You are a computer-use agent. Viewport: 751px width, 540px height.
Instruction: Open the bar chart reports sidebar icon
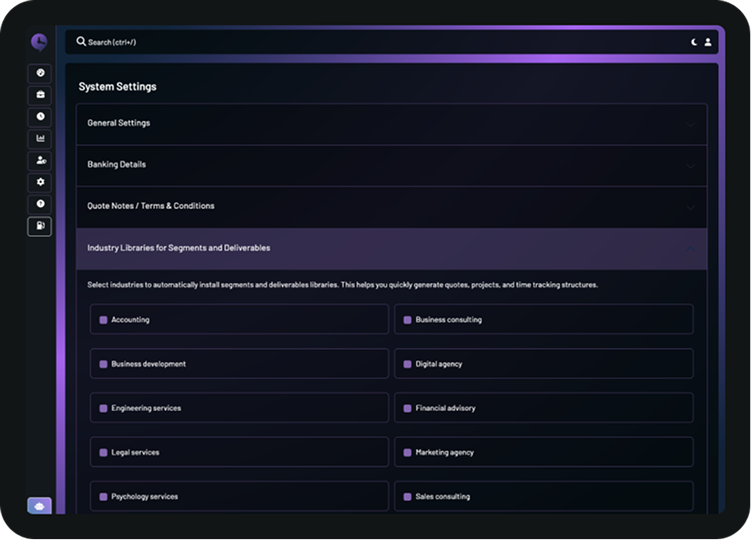point(40,139)
